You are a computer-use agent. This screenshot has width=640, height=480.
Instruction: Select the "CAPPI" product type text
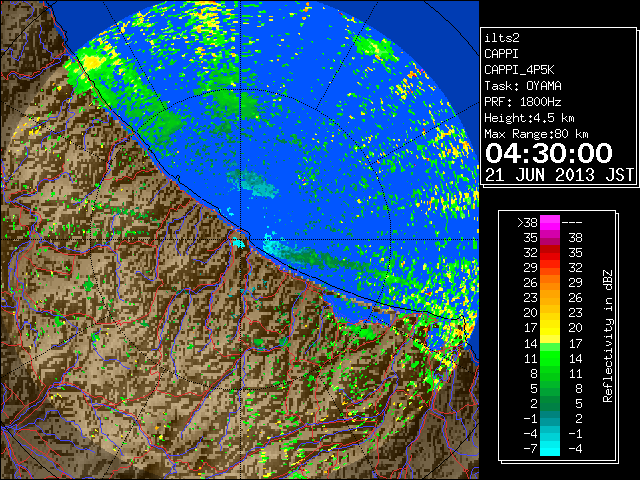pyautogui.click(x=501, y=54)
